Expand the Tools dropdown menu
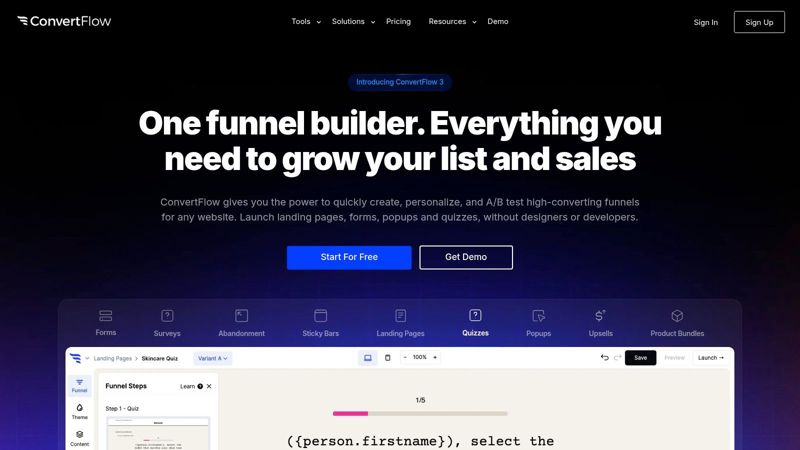The image size is (800, 450). point(306,21)
